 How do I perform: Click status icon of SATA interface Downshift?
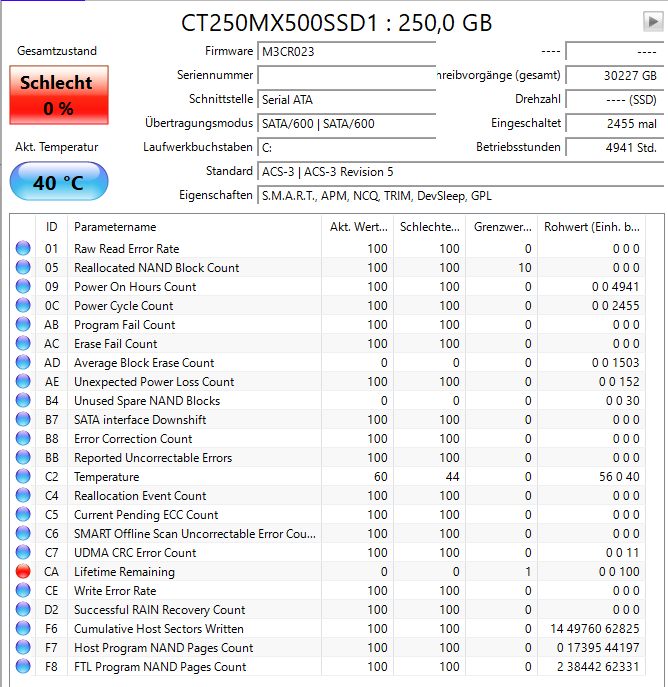[x=23, y=419]
